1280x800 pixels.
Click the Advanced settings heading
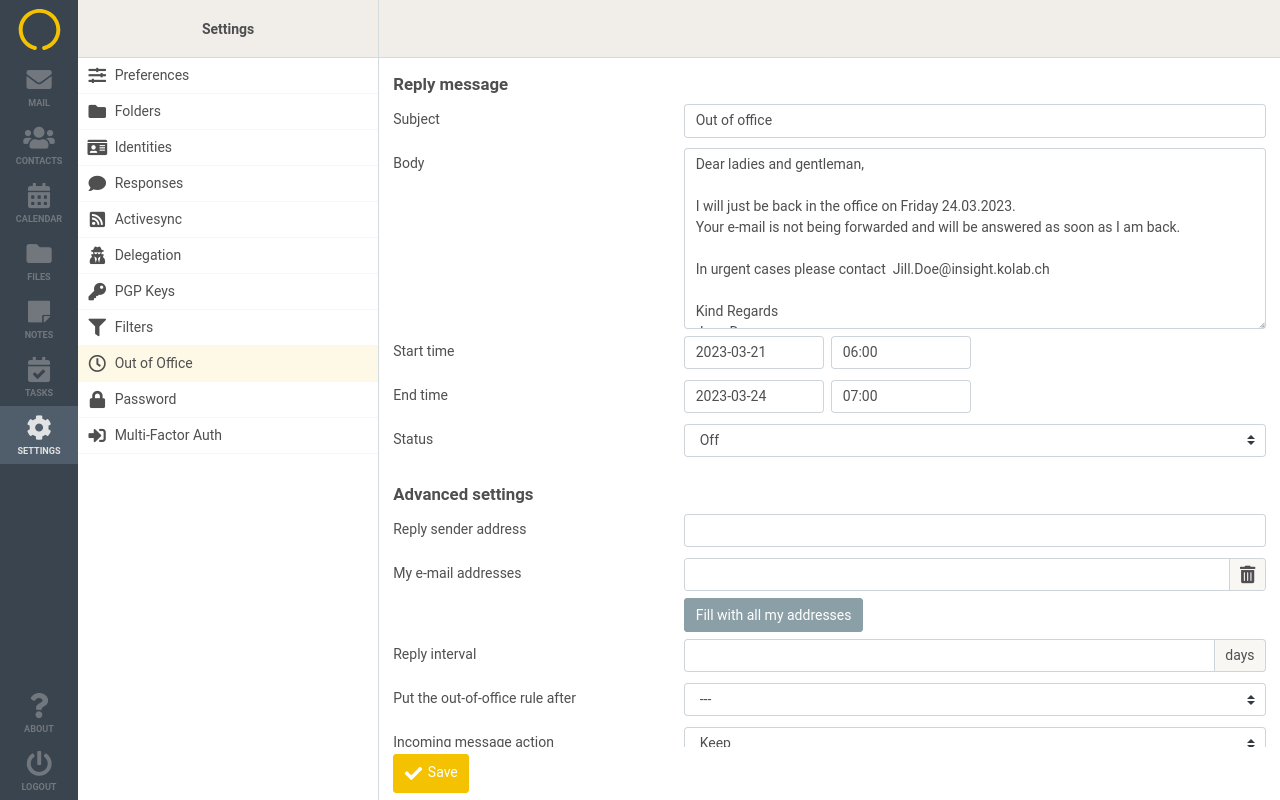pyautogui.click(x=463, y=495)
